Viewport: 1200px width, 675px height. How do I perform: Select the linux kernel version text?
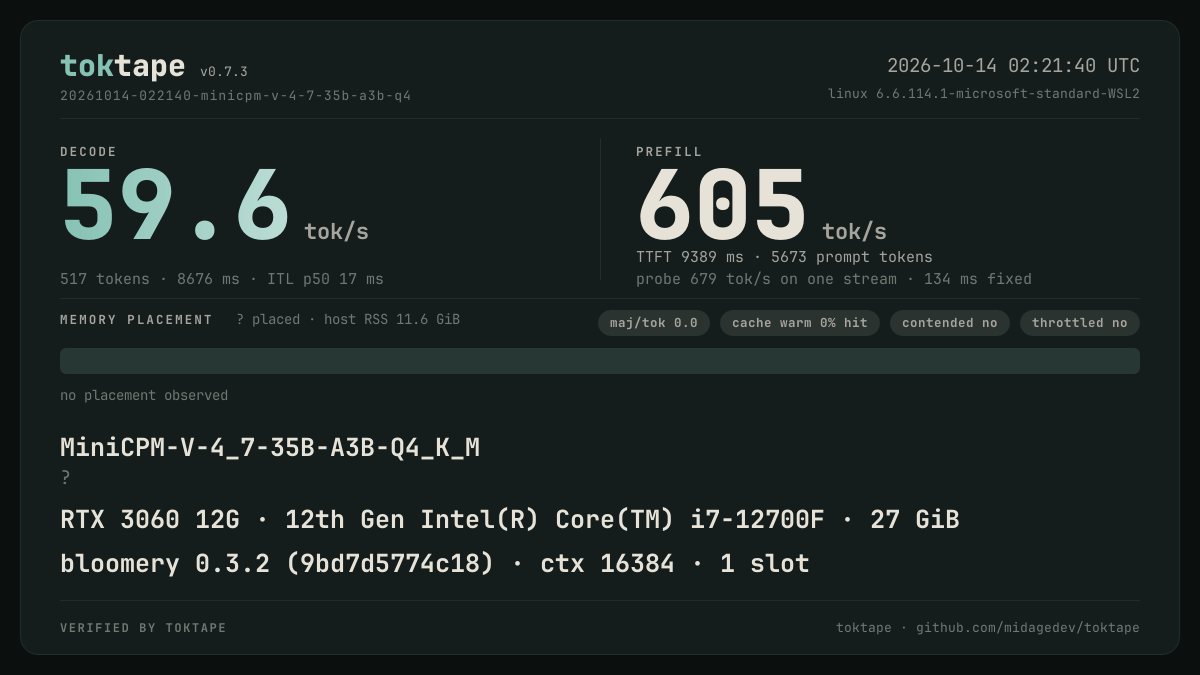[x=984, y=94]
